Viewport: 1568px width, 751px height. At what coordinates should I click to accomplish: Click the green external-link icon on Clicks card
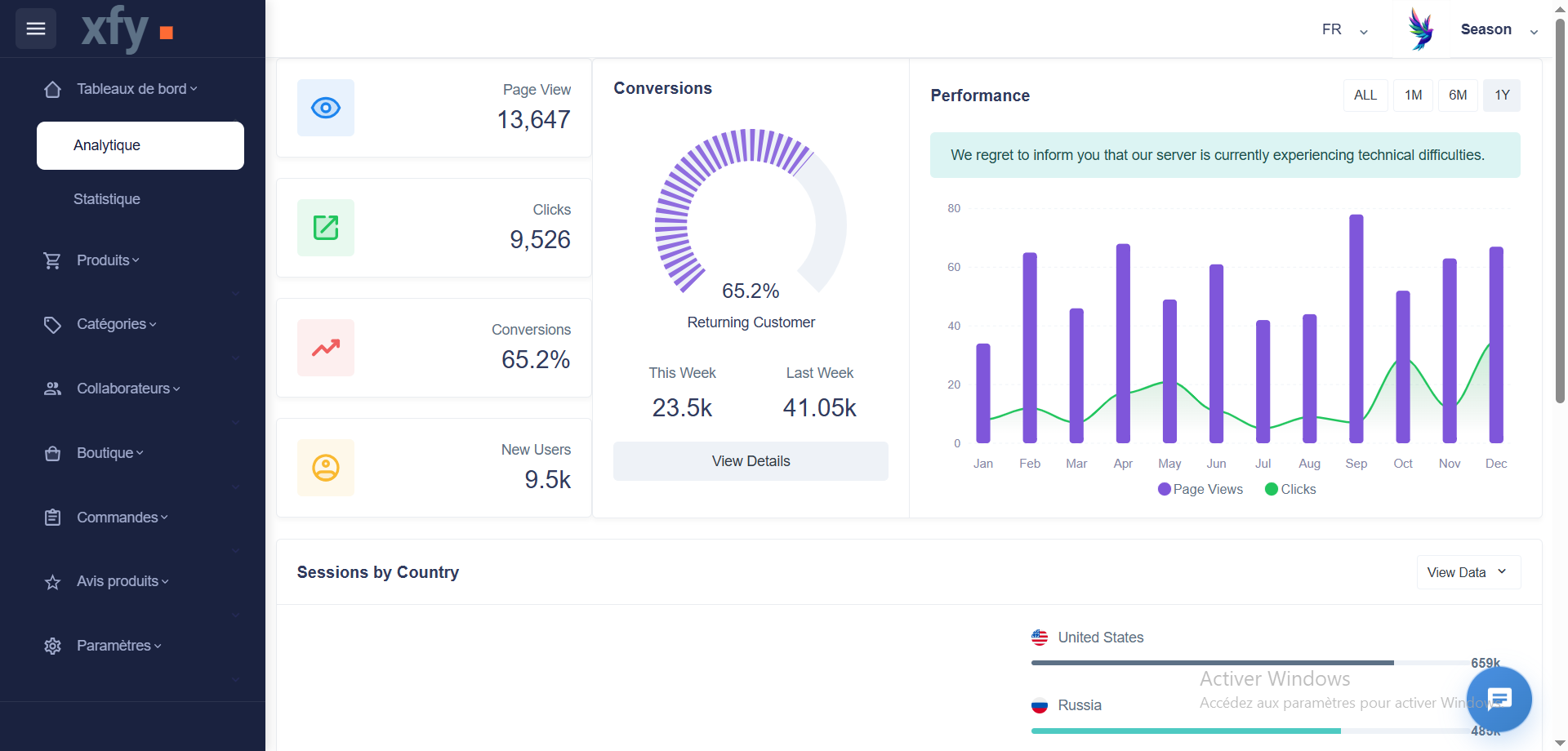326,228
